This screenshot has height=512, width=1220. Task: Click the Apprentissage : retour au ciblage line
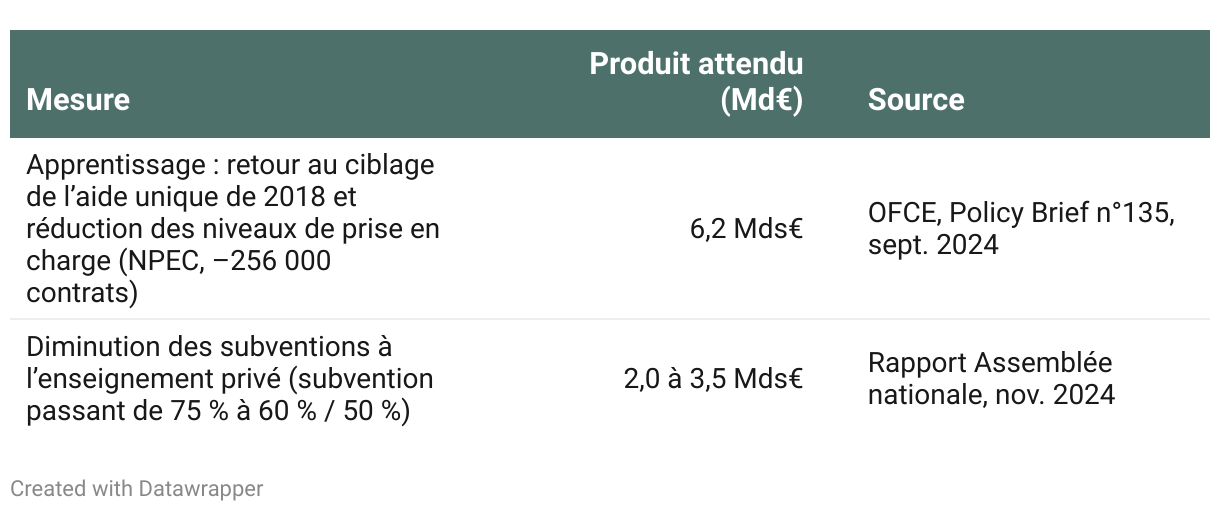230,164
